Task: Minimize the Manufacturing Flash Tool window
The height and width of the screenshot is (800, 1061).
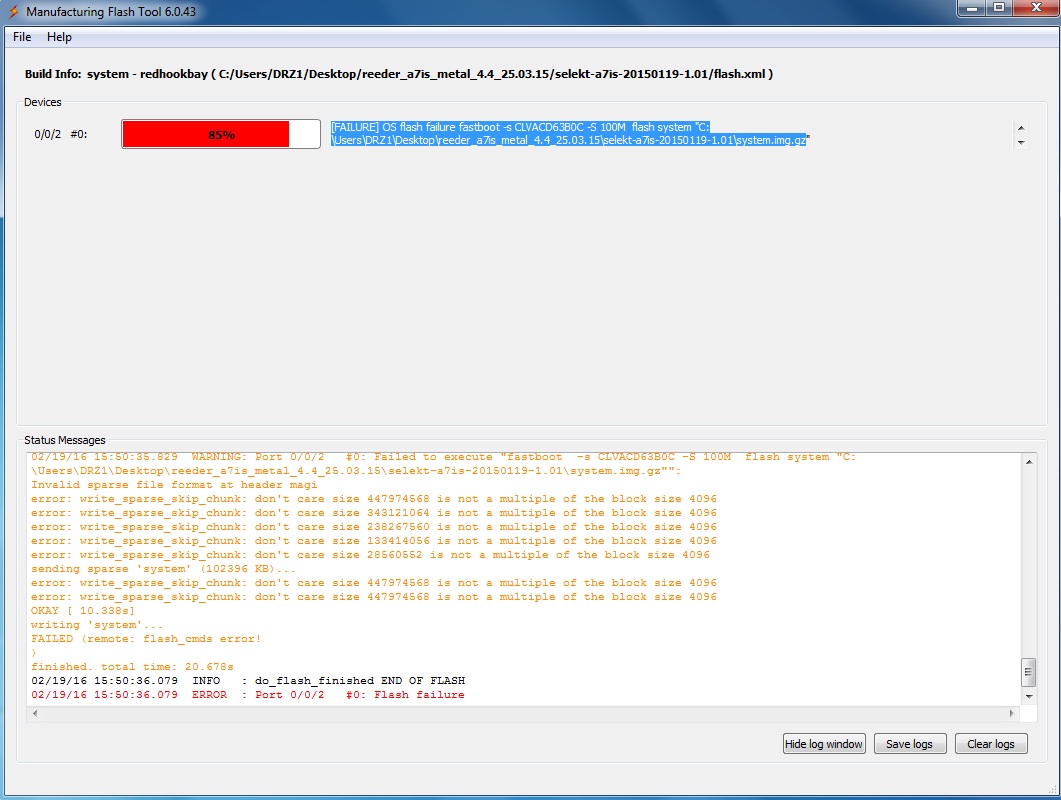Action: 969,9
